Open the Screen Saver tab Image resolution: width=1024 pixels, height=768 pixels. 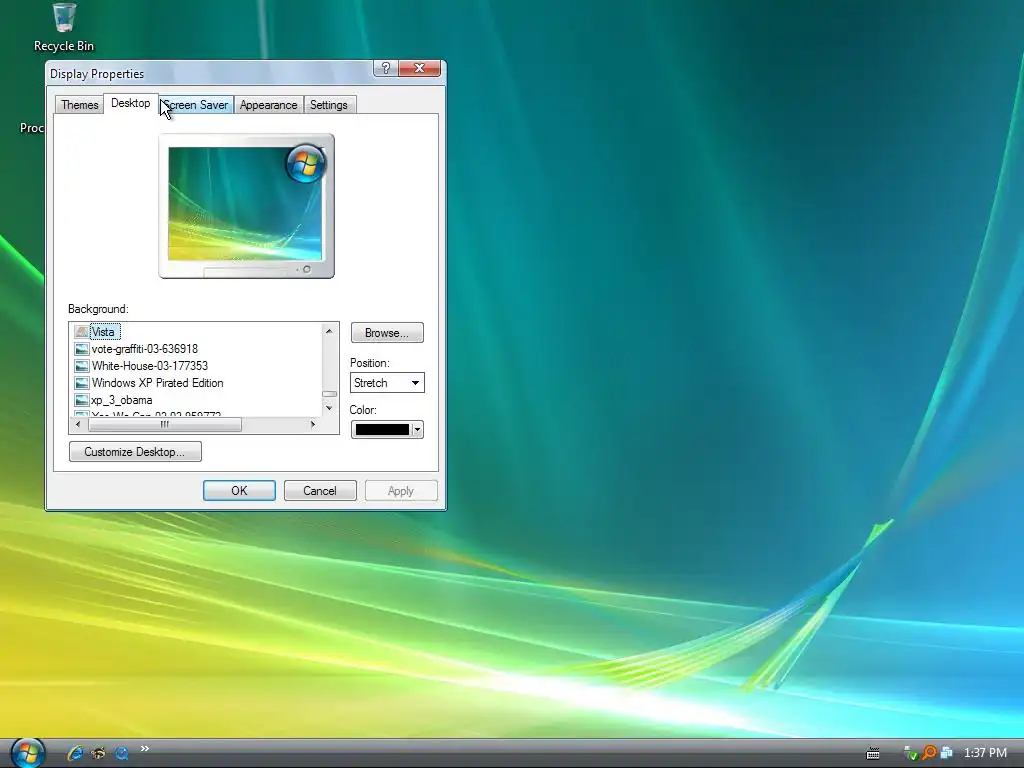click(195, 104)
